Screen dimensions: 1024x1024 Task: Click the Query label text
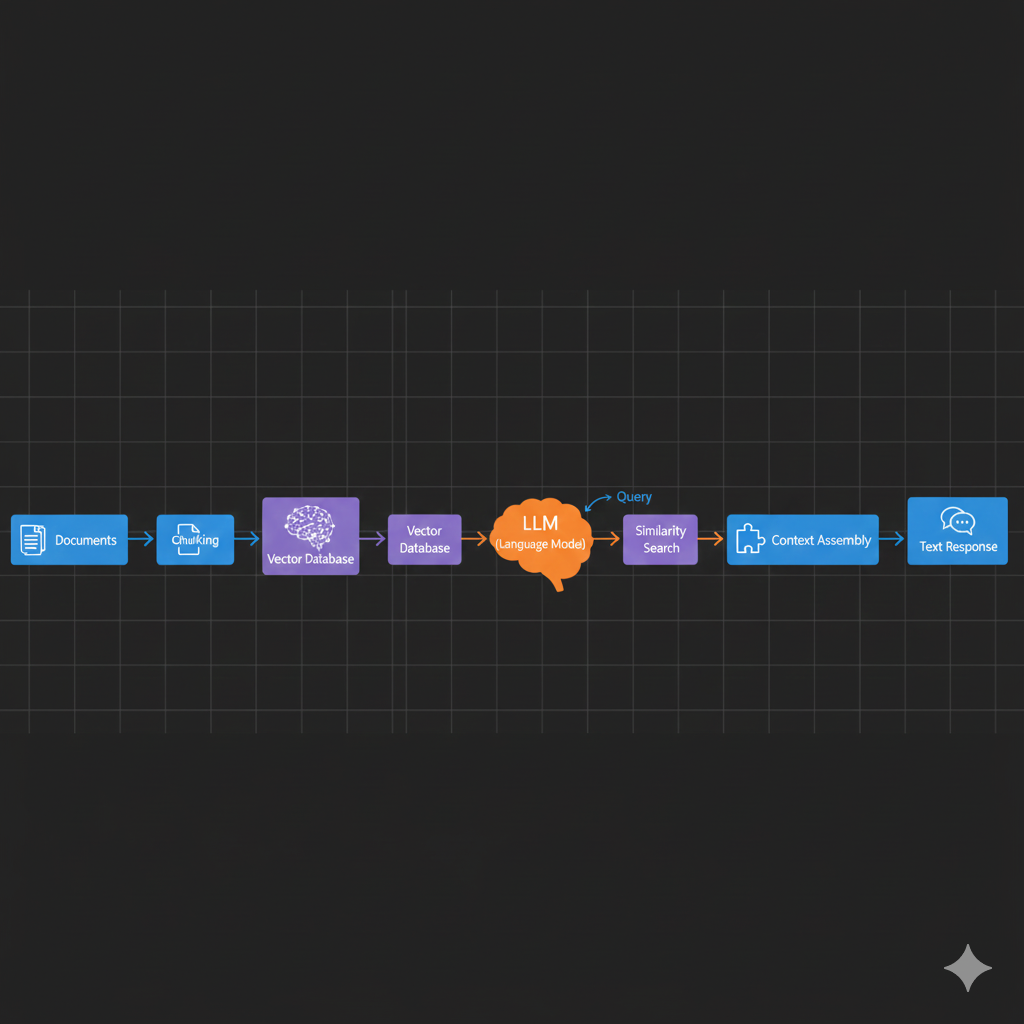635,497
